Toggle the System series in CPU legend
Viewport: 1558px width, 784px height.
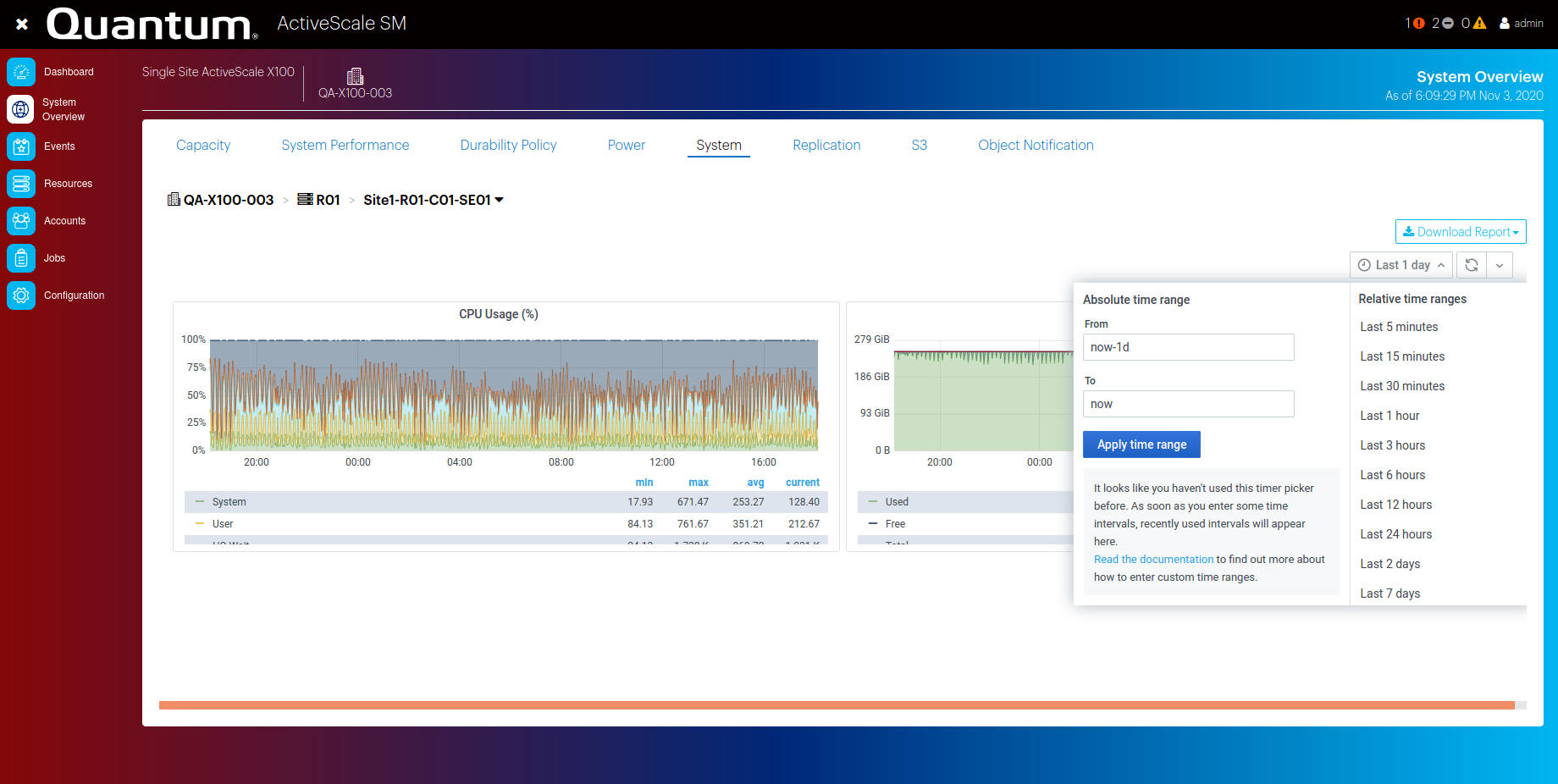[229, 502]
